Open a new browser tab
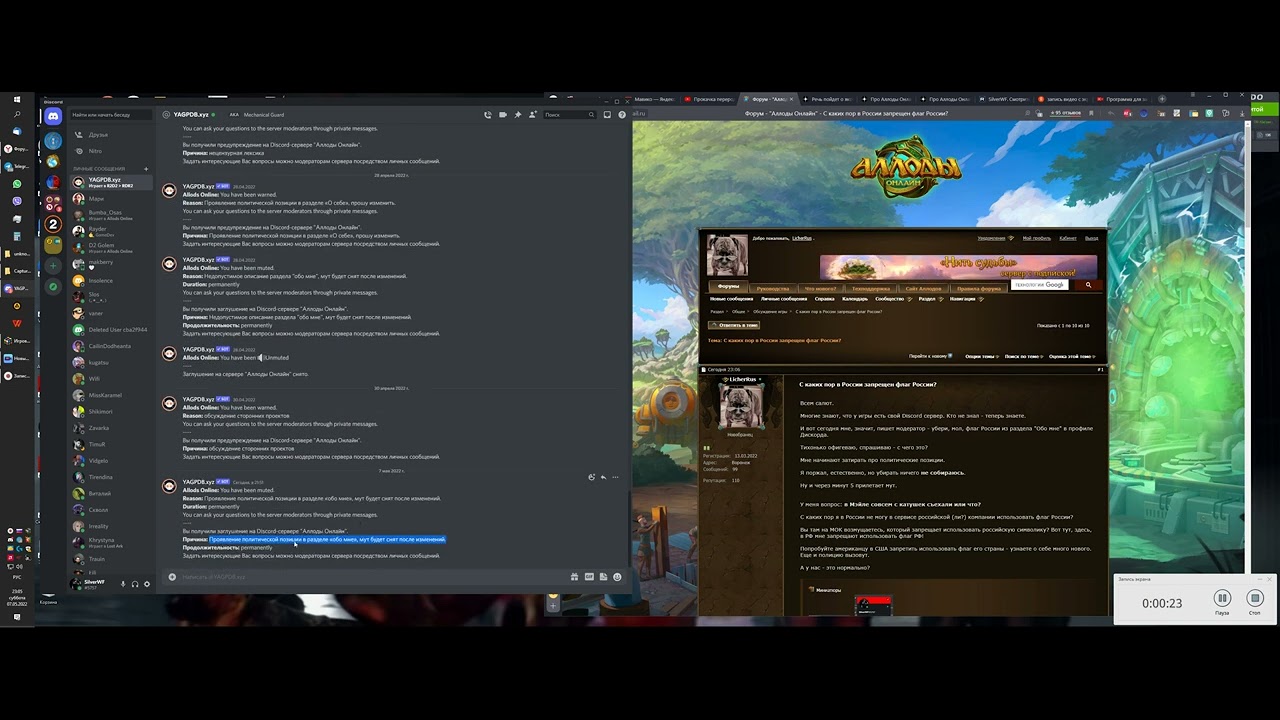Viewport: 1280px width, 720px height. (x=1161, y=99)
